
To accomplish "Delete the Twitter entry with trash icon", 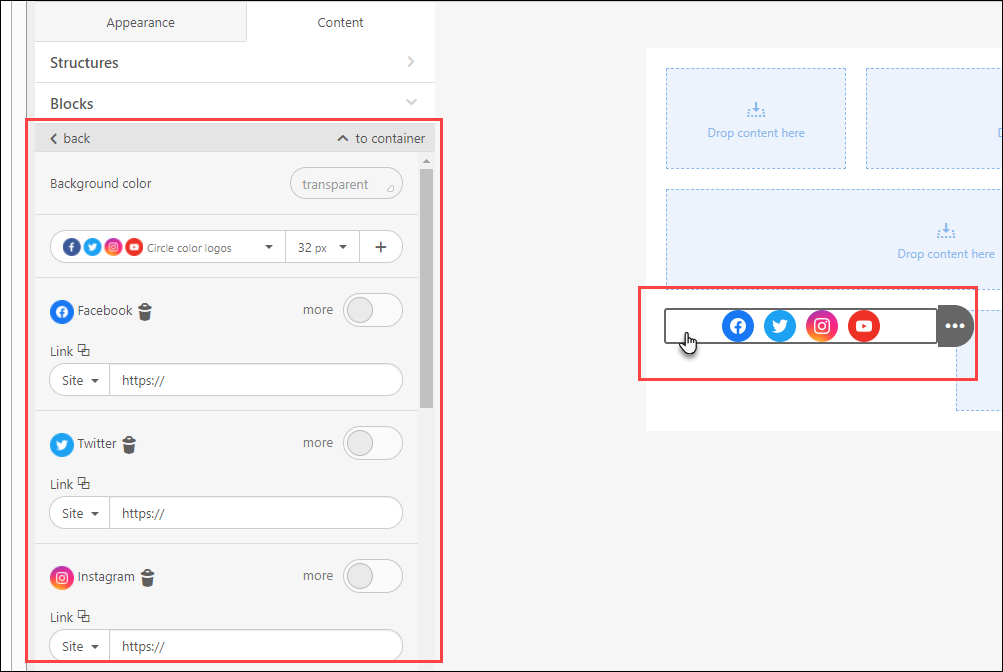I will click(x=129, y=444).
